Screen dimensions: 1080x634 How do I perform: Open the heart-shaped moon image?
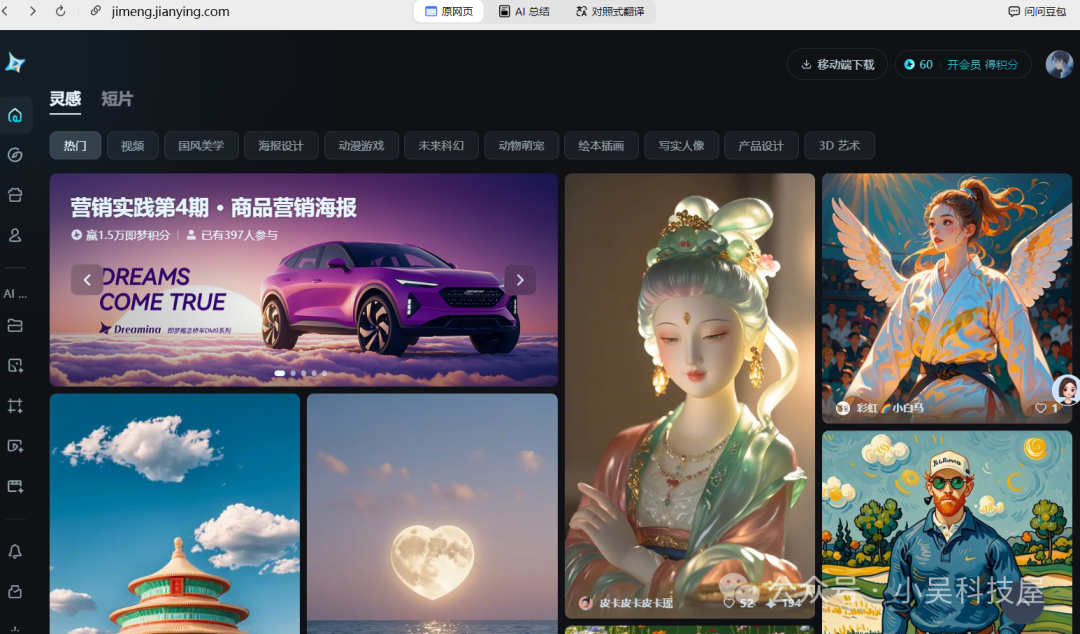pyautogui.click(x=433, y=513)
